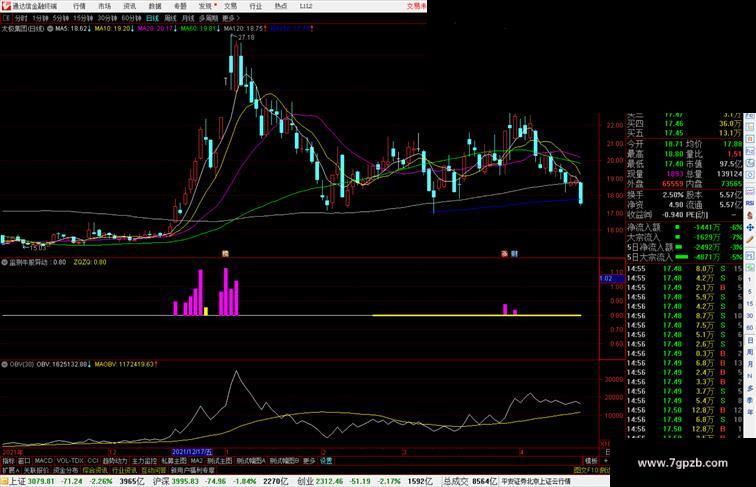Open 资金分布 panel
756x487 pixels.
tap(66, 470)
